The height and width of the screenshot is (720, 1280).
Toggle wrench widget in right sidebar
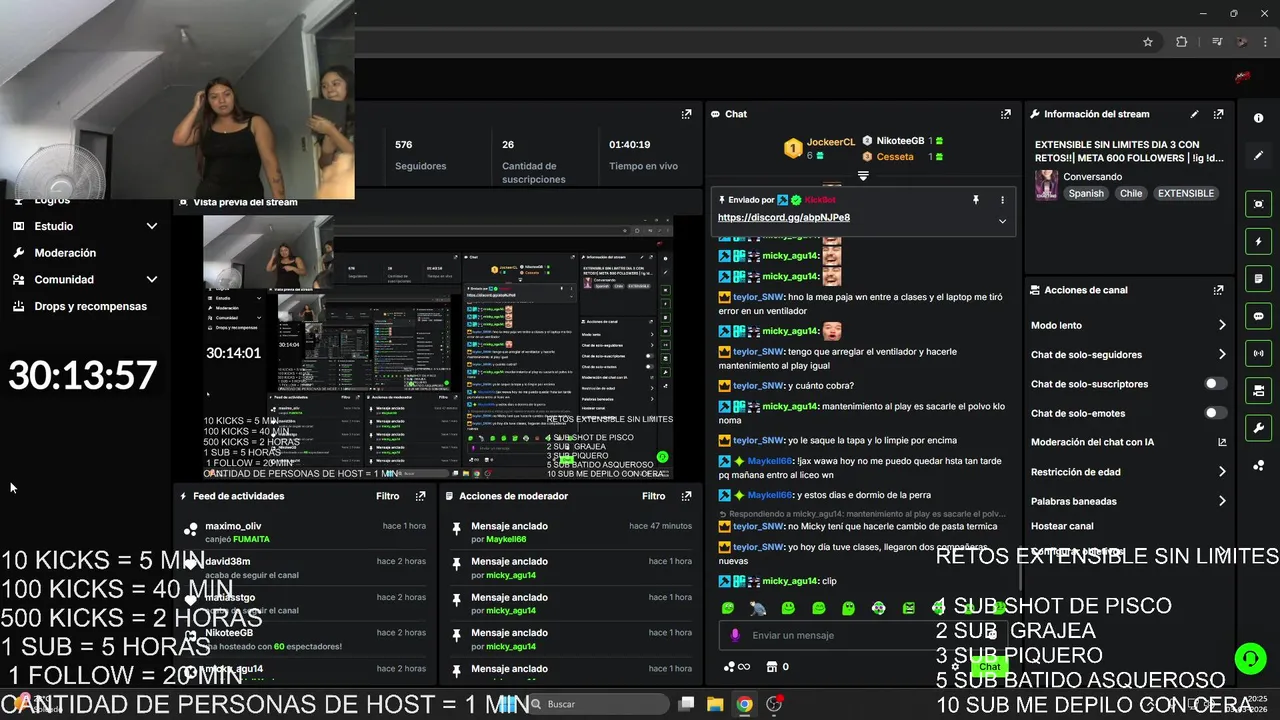(x=1258, y=428)
